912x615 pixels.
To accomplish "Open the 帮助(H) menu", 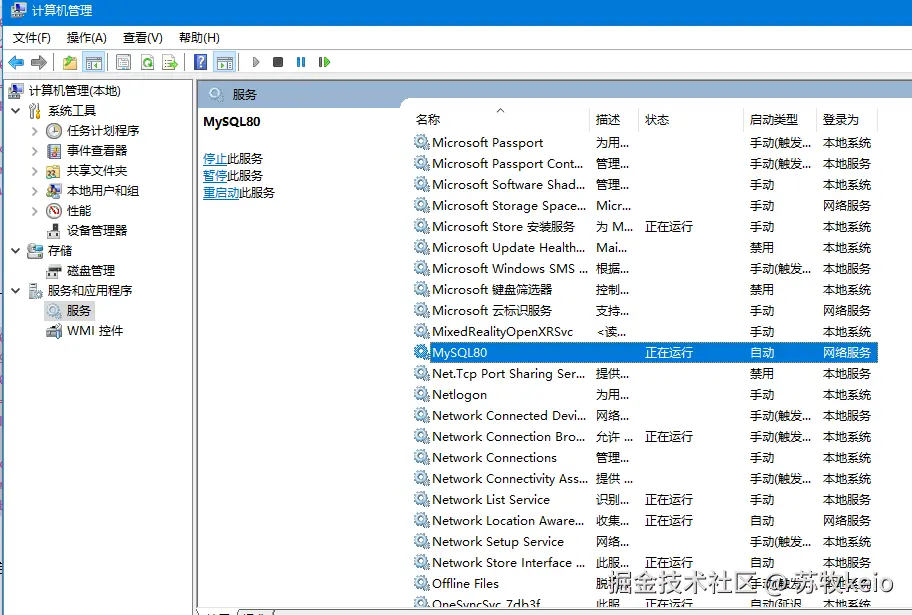I will coord(199,38).
